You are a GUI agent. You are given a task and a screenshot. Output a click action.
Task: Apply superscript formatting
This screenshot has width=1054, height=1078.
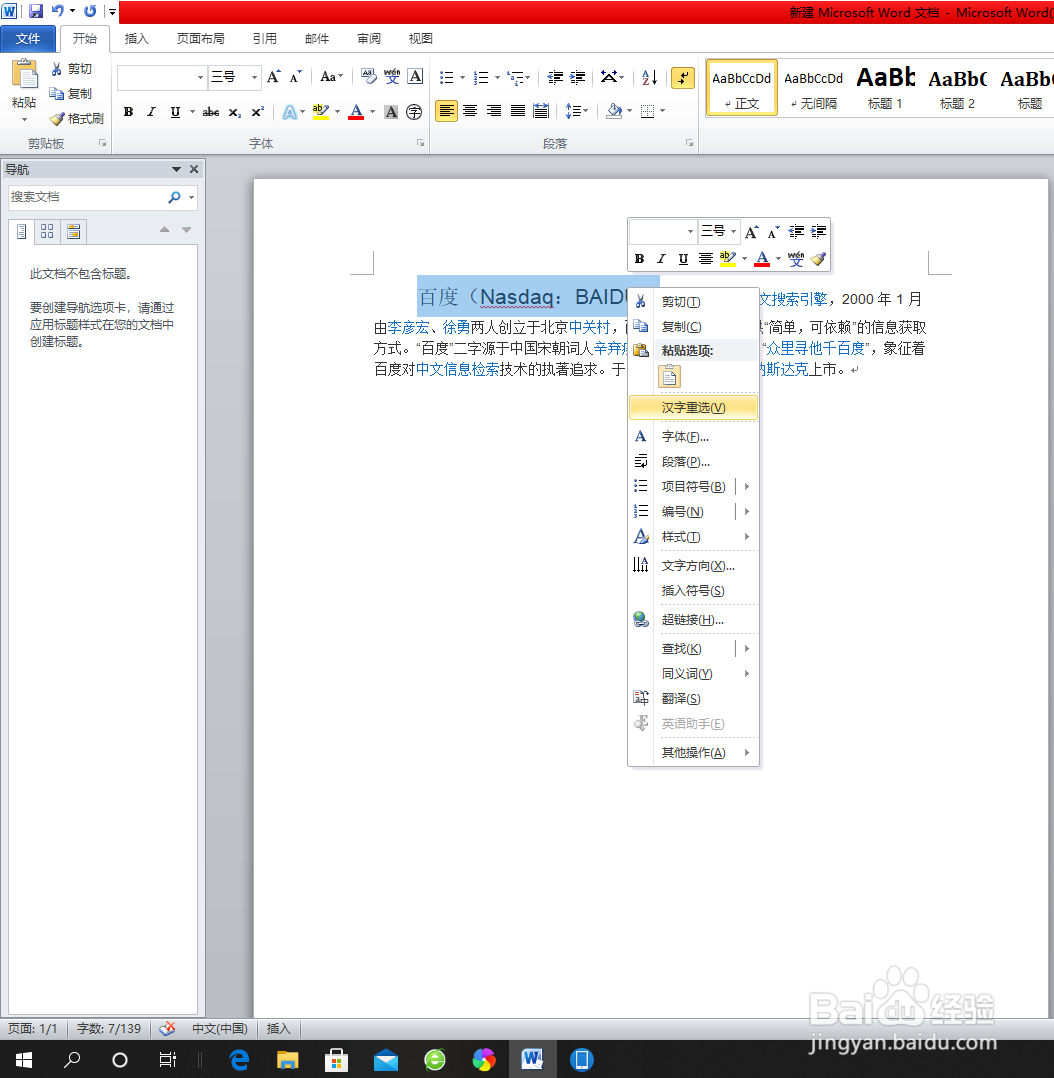[258, 111]
